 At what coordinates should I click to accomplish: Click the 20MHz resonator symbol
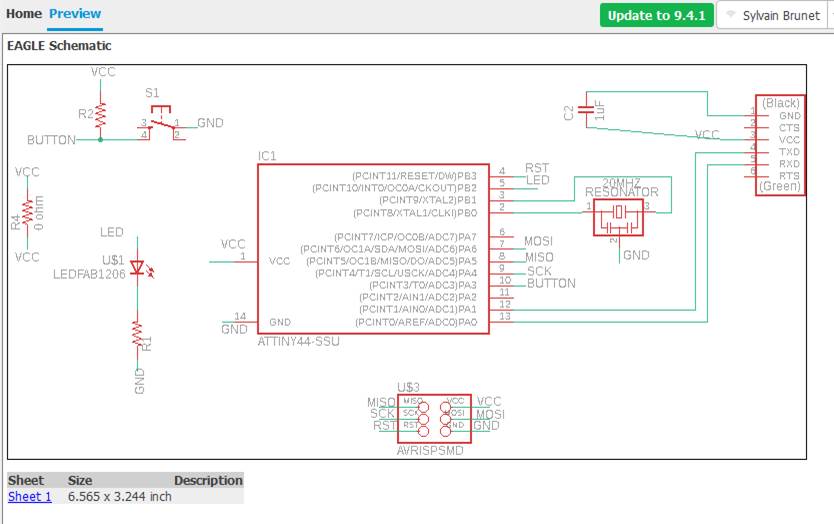(x=618, y=217)
